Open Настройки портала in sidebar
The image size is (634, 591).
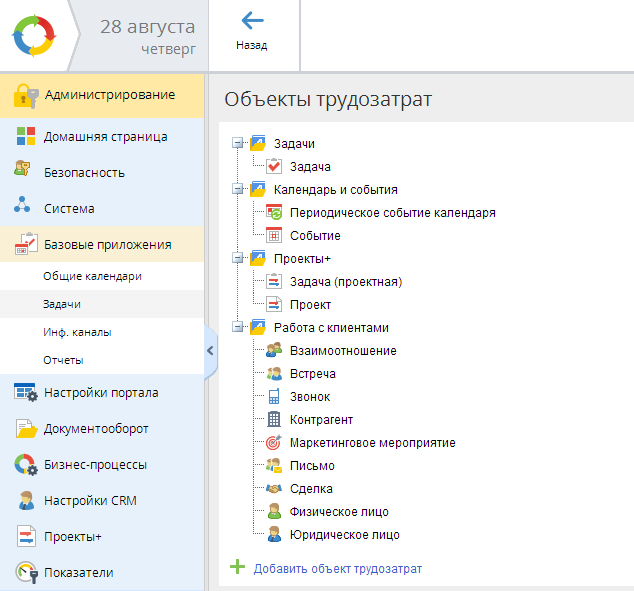coord(100,393)
